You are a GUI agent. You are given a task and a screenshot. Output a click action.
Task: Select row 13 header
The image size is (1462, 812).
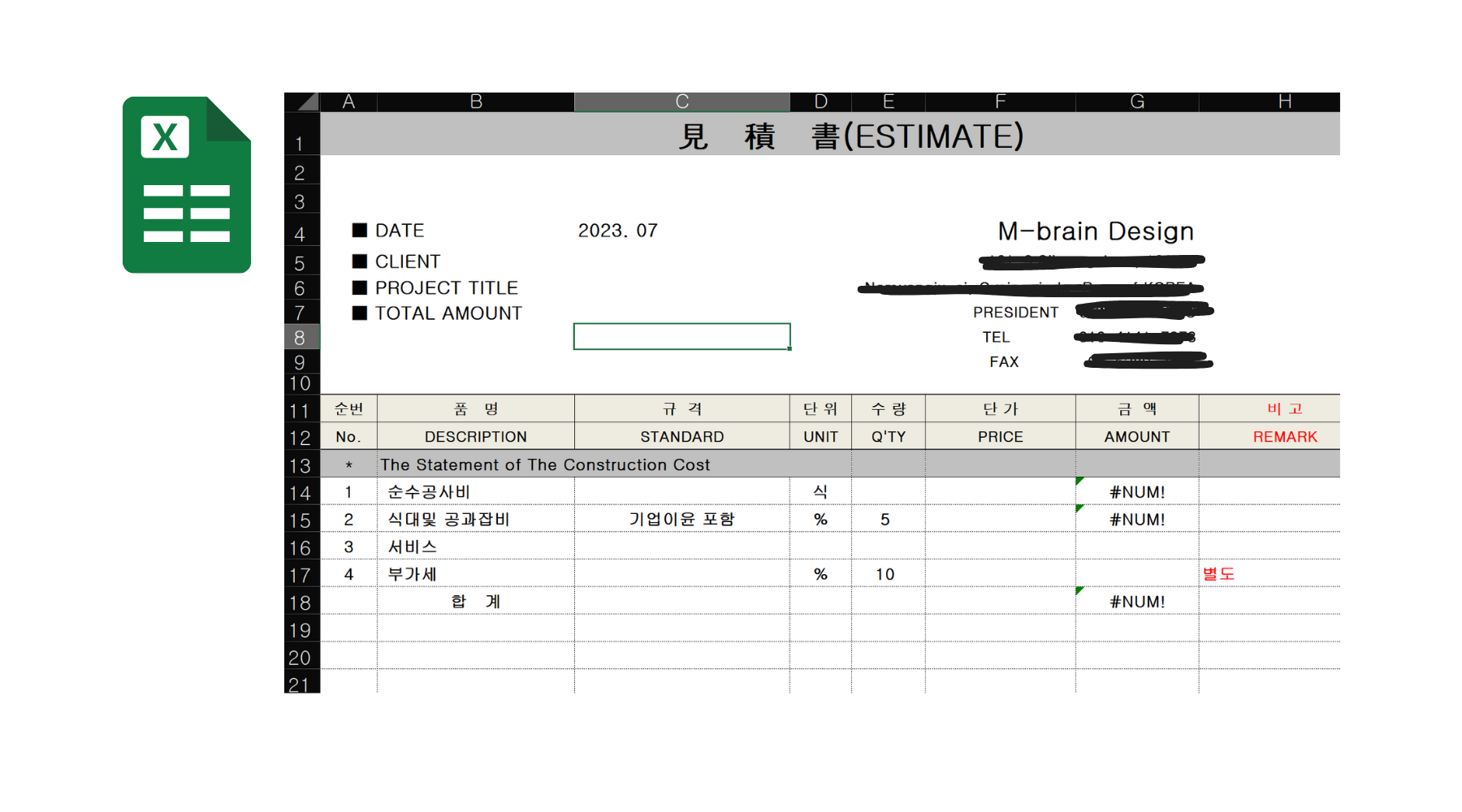(x=301, y=465)
